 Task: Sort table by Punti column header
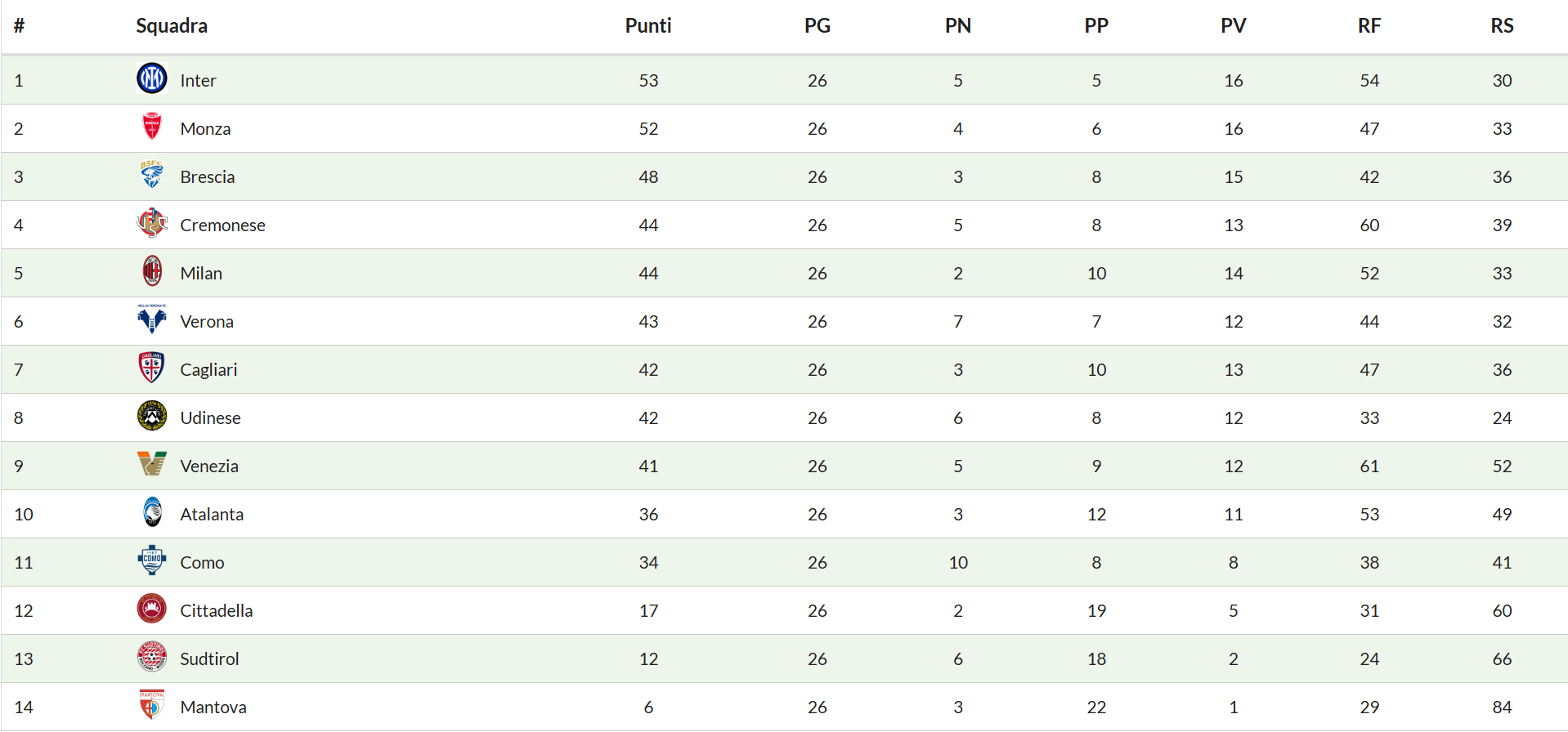(x=648, y=26)
